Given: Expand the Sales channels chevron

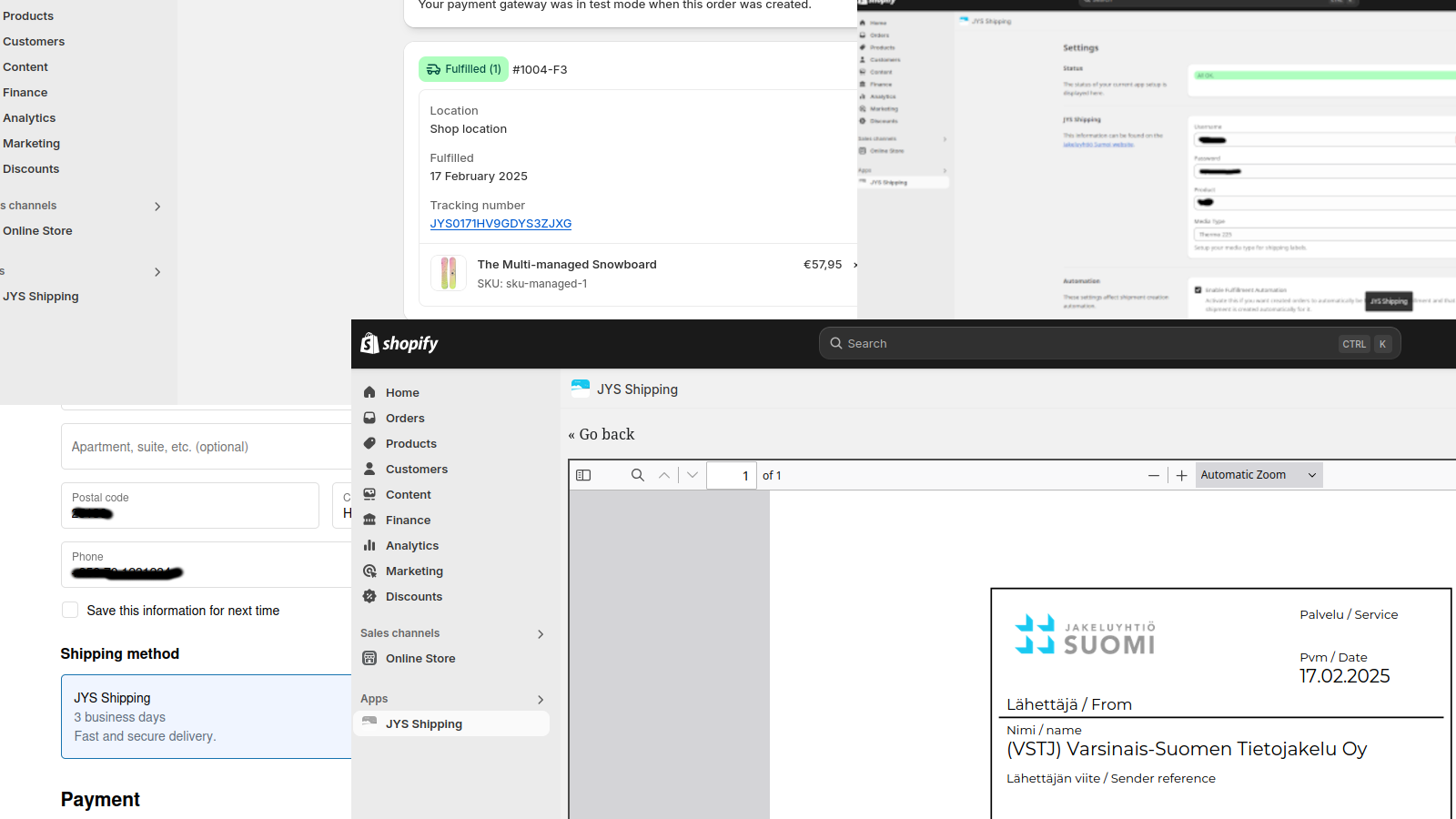Looking at the screenshot, I should click(541, 634).
